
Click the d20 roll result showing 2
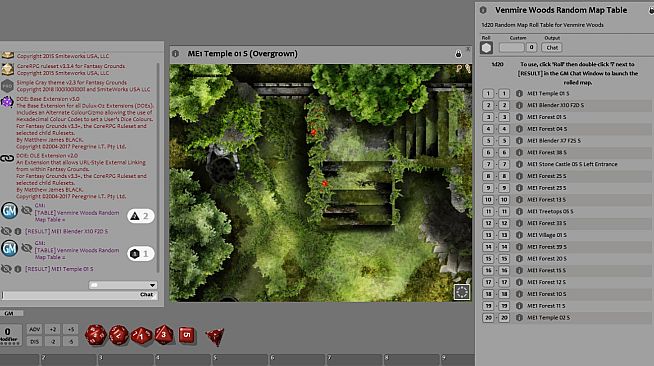click(141, 216)
